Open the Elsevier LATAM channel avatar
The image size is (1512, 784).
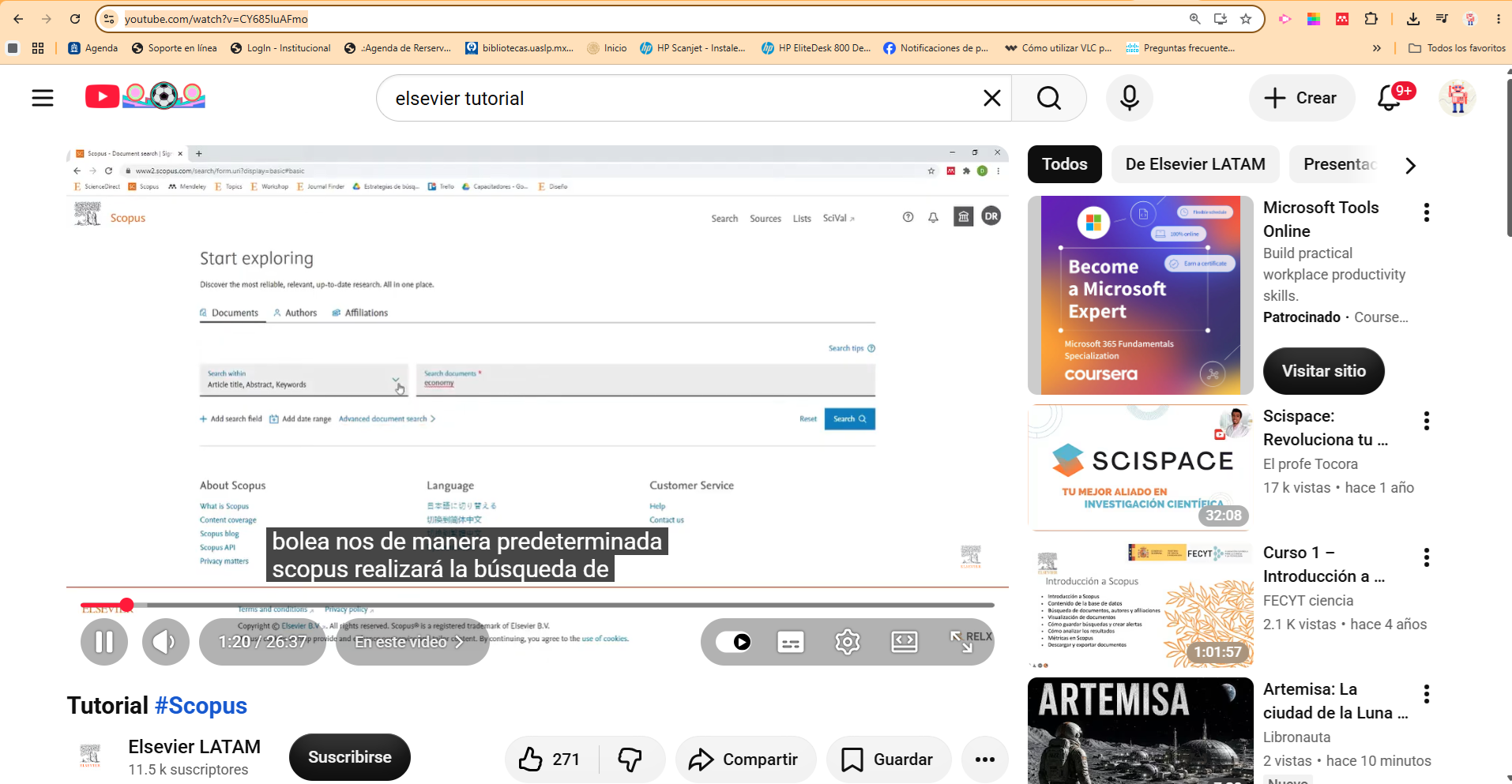tap(90, 756)
